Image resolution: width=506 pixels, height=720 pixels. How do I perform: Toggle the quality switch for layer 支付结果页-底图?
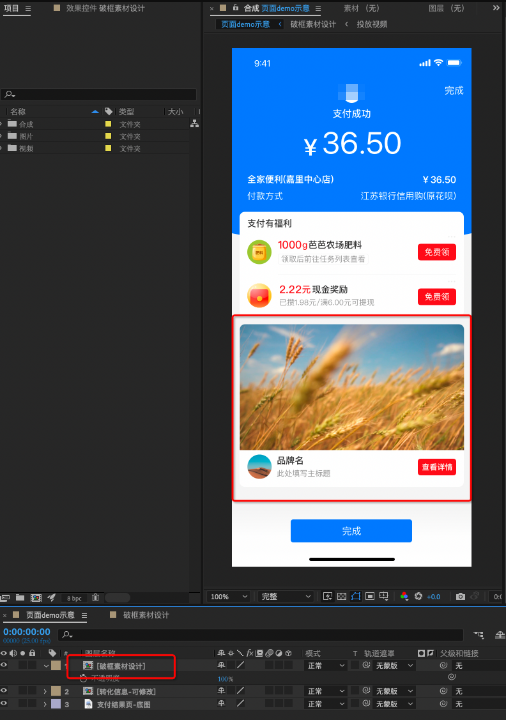coord(240,703)
